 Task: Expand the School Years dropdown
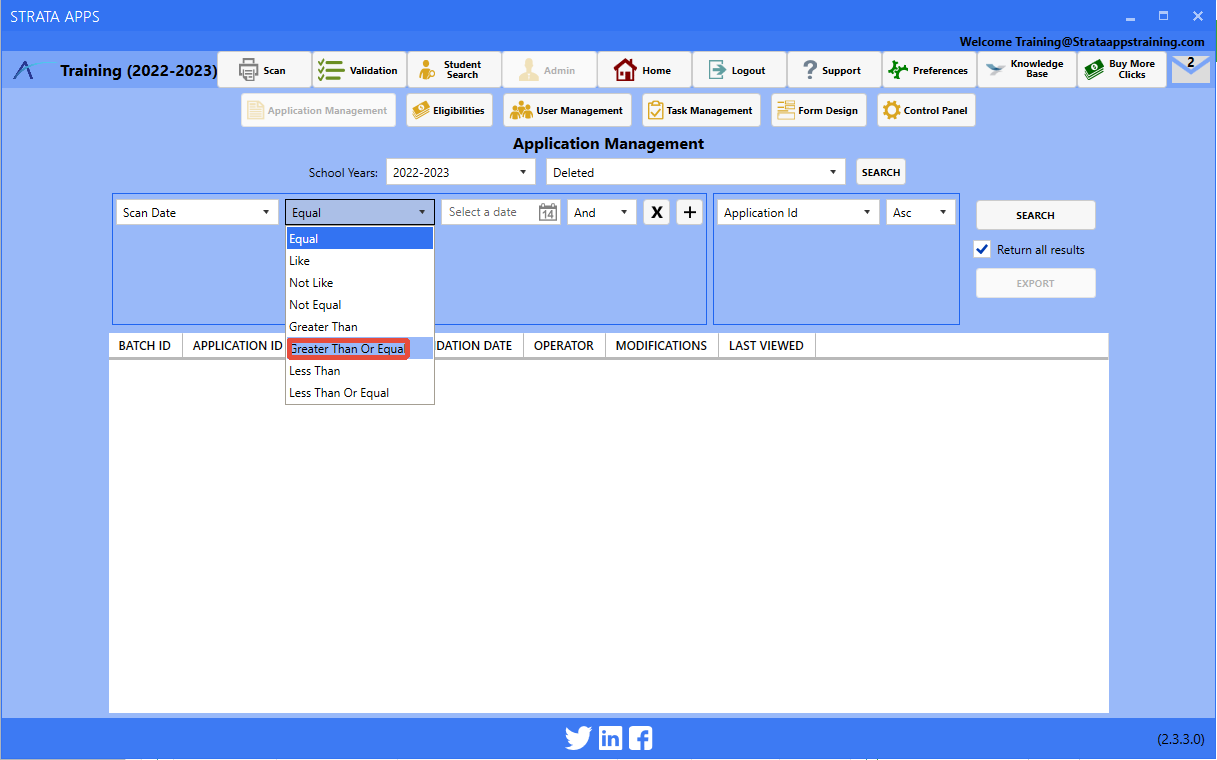[x=461, y=172]
